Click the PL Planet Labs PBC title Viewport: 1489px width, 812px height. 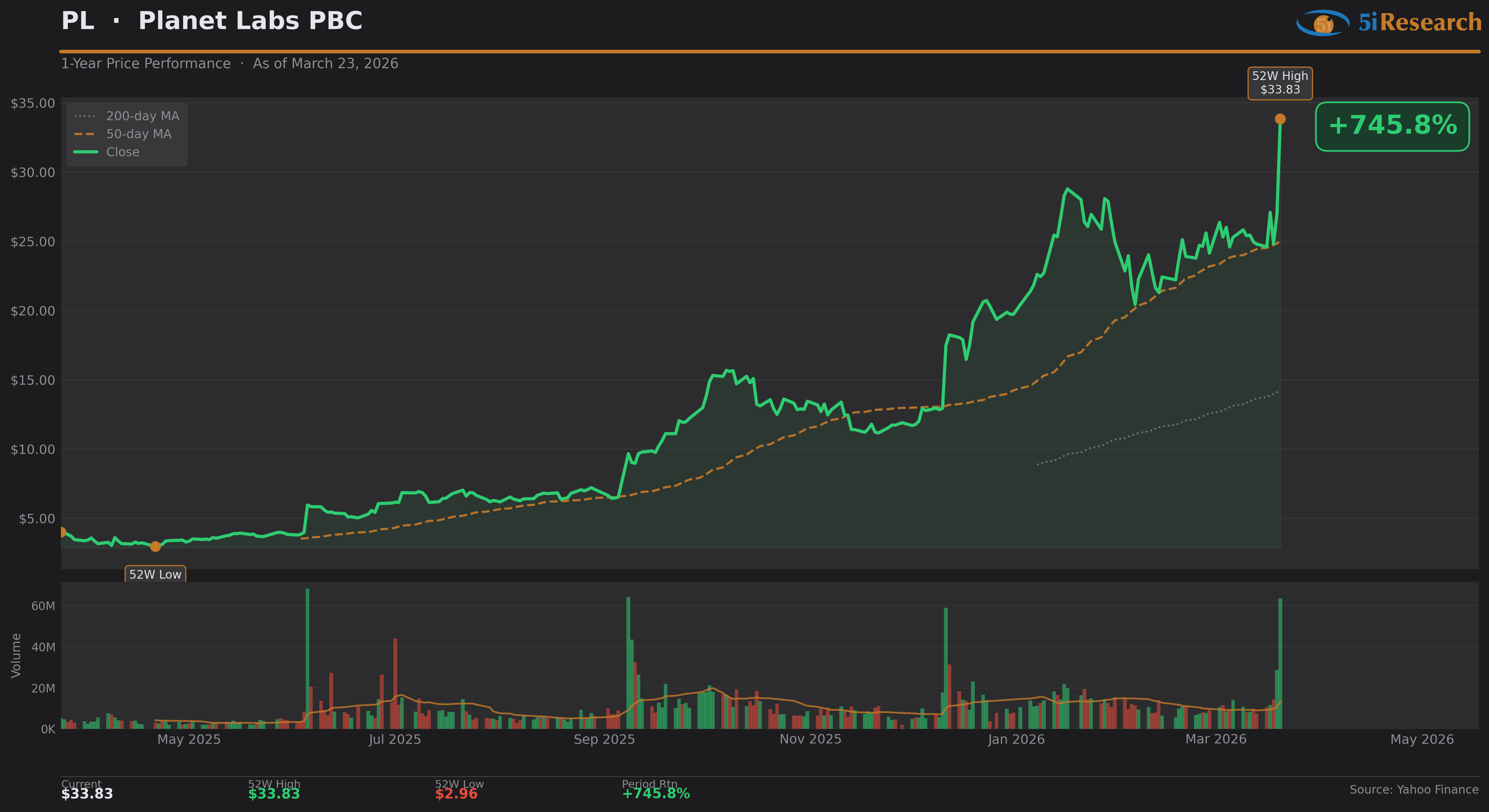pos(212,21)
